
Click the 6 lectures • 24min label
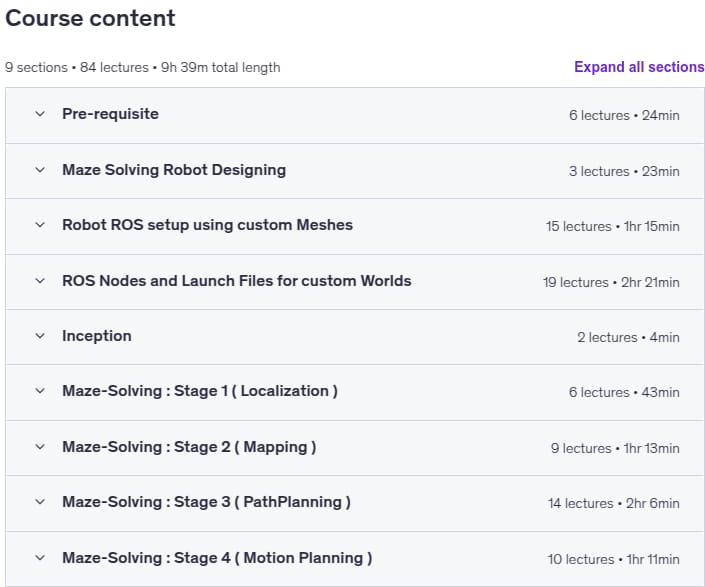tap(624, 116)
